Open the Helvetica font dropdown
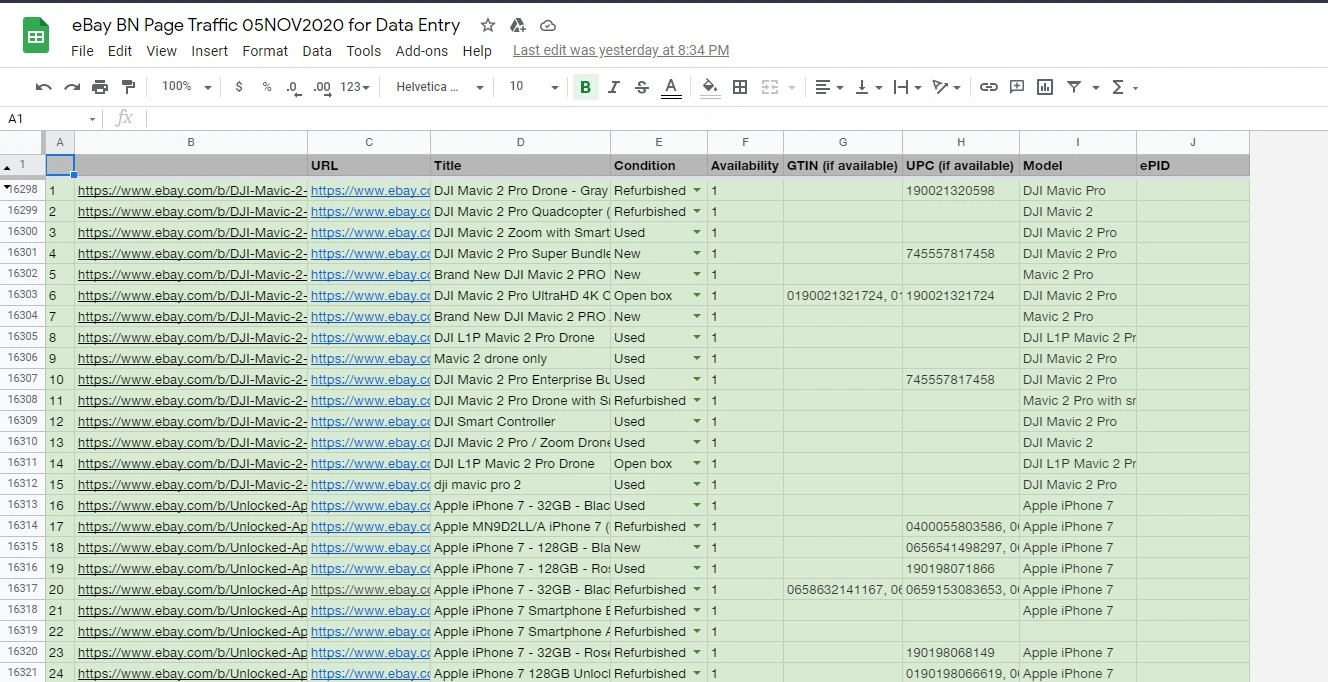Screen dimensions: 1328x682 click(439, 87)
